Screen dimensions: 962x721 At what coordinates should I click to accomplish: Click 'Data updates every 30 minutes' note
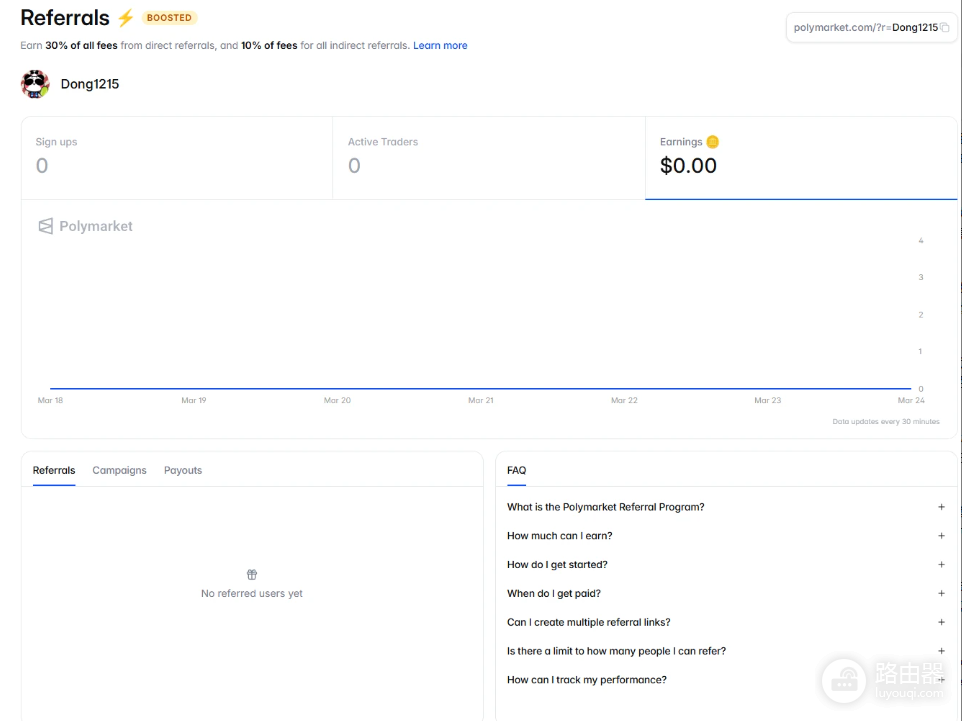point(886,422)
